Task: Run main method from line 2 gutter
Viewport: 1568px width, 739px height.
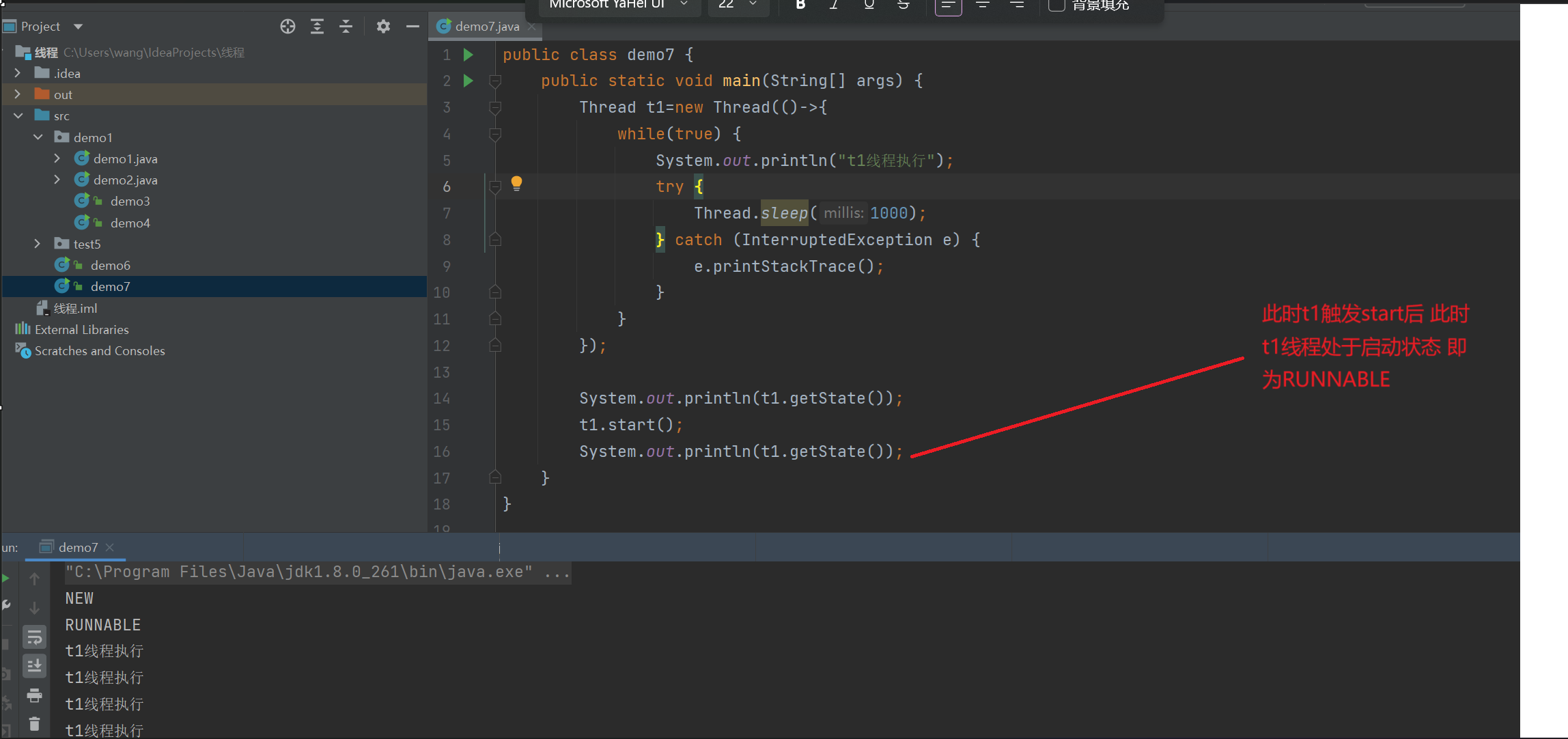Action: click(x=468, y=81)
